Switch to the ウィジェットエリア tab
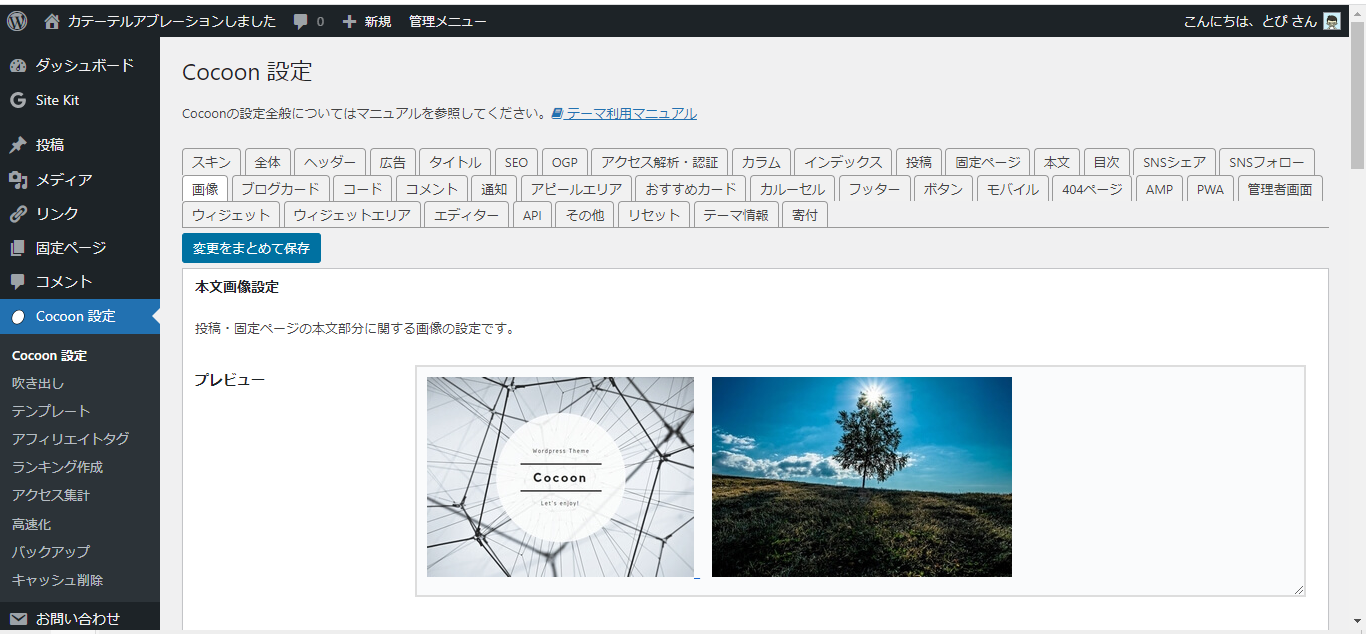Image resolution: width=1366 pixels, height=634 pixels. click(x=352, y=215)
